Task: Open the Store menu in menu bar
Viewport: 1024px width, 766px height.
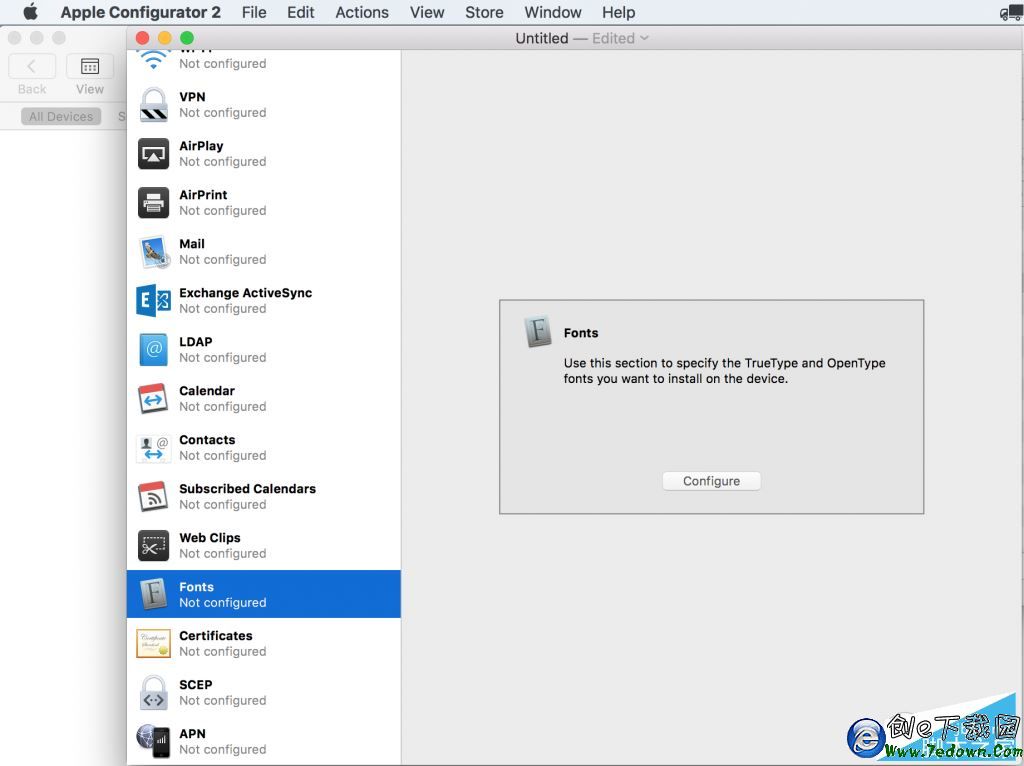Action: coord(484,12)
